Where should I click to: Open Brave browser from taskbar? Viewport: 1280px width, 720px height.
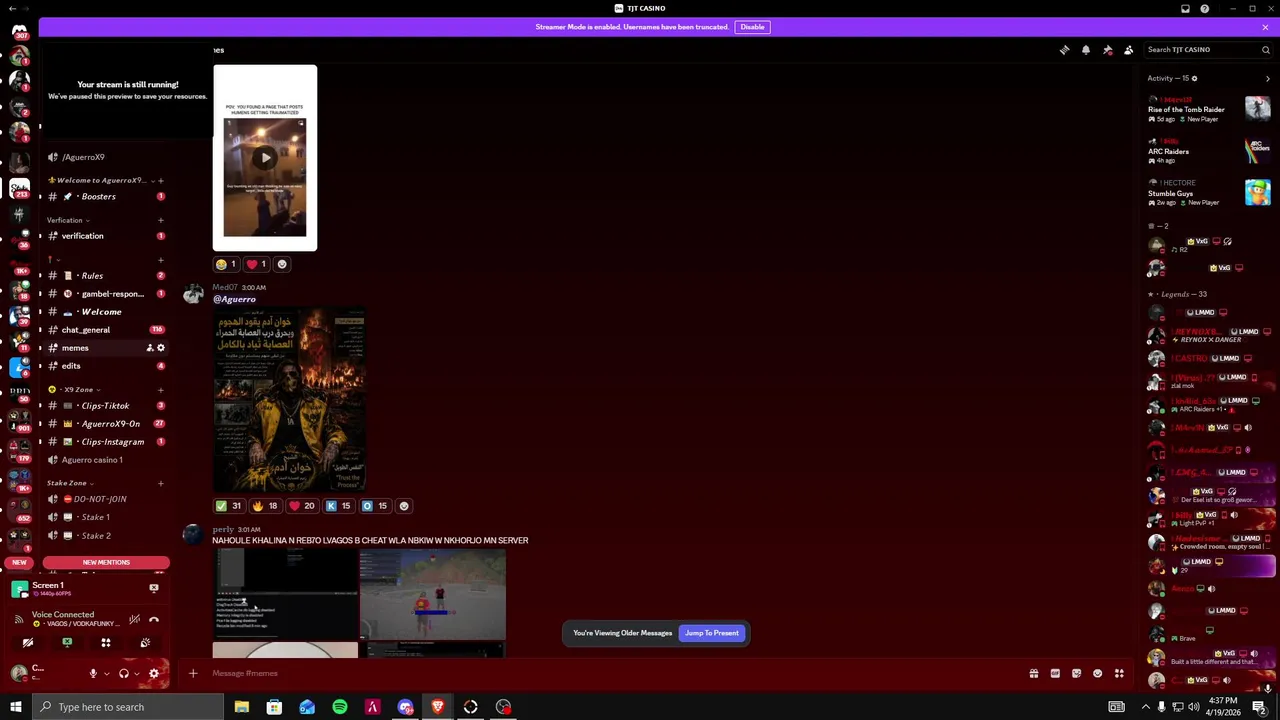click(x=438, y=707)
